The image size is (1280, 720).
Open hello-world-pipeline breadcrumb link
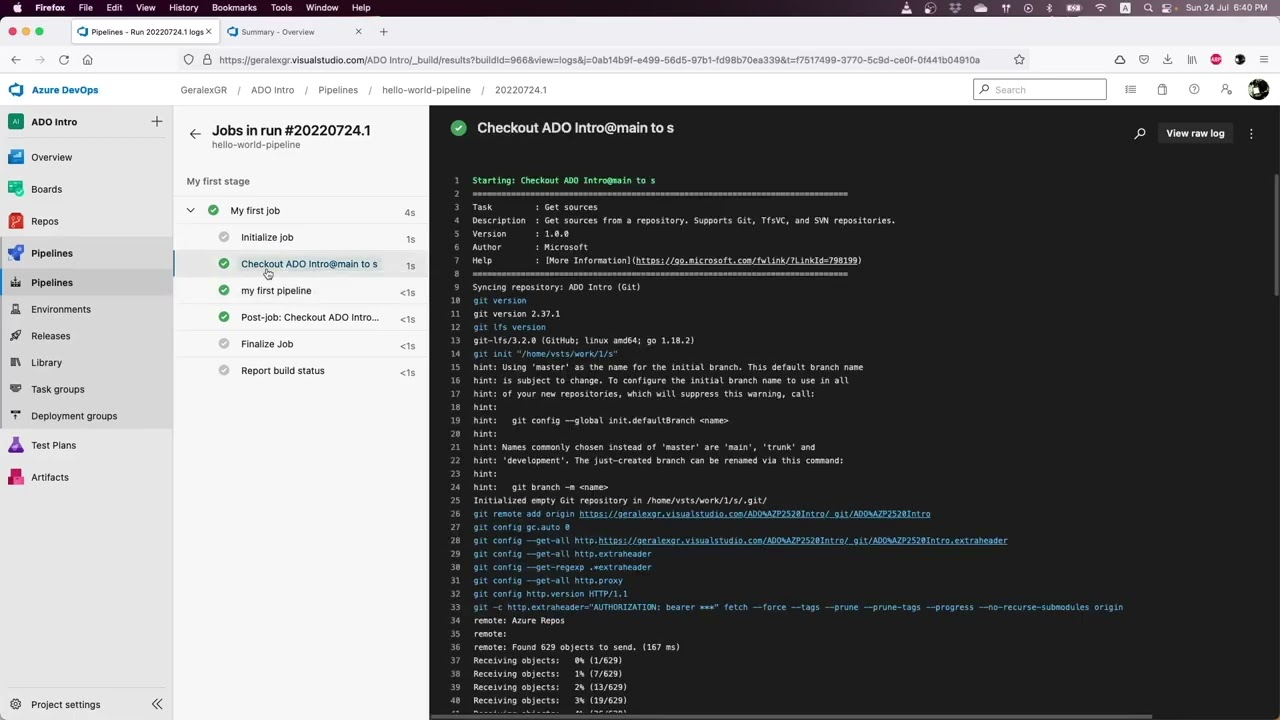pyautogui.click(x=426, y=90)
